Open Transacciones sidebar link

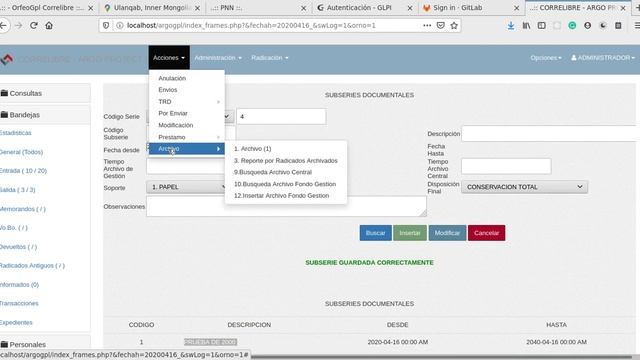19,303
